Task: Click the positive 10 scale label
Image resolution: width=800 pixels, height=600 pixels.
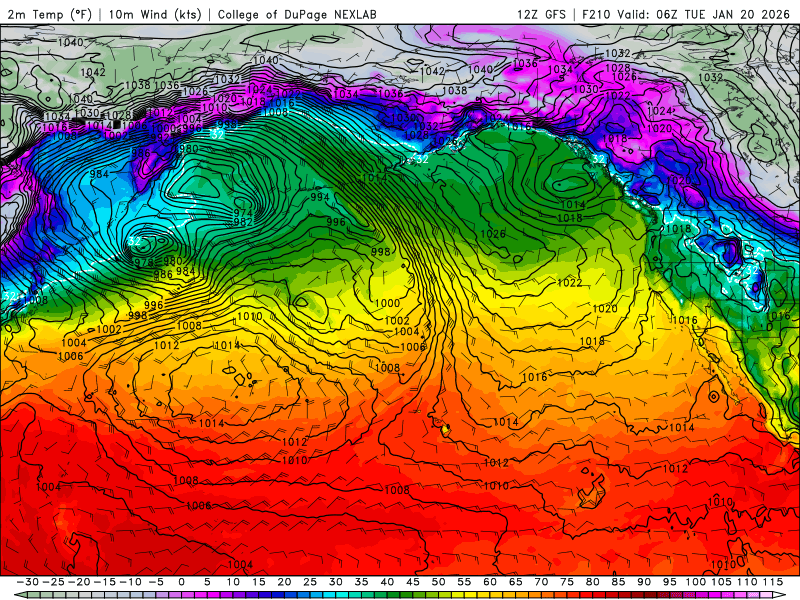Action: (x=233, y=582)
